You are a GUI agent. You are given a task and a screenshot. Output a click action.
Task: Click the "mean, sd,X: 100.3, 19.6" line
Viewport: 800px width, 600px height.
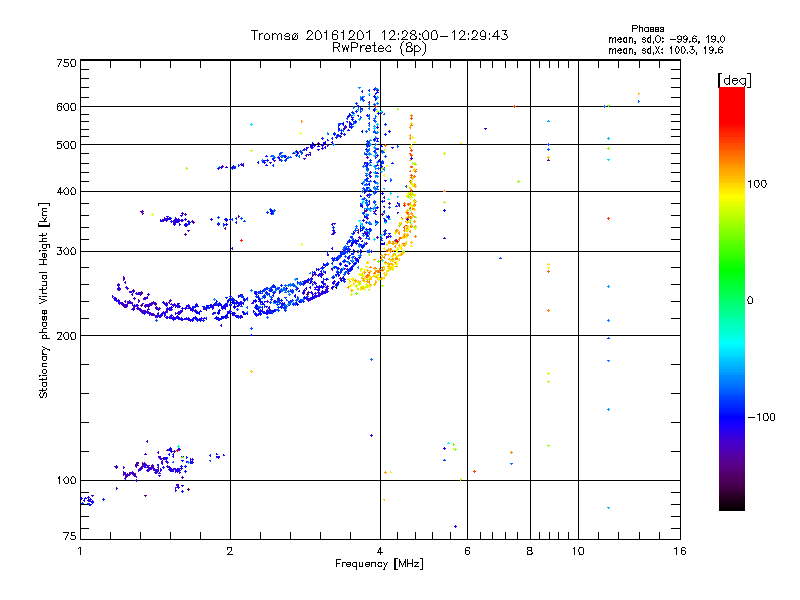tap(665, 50)
